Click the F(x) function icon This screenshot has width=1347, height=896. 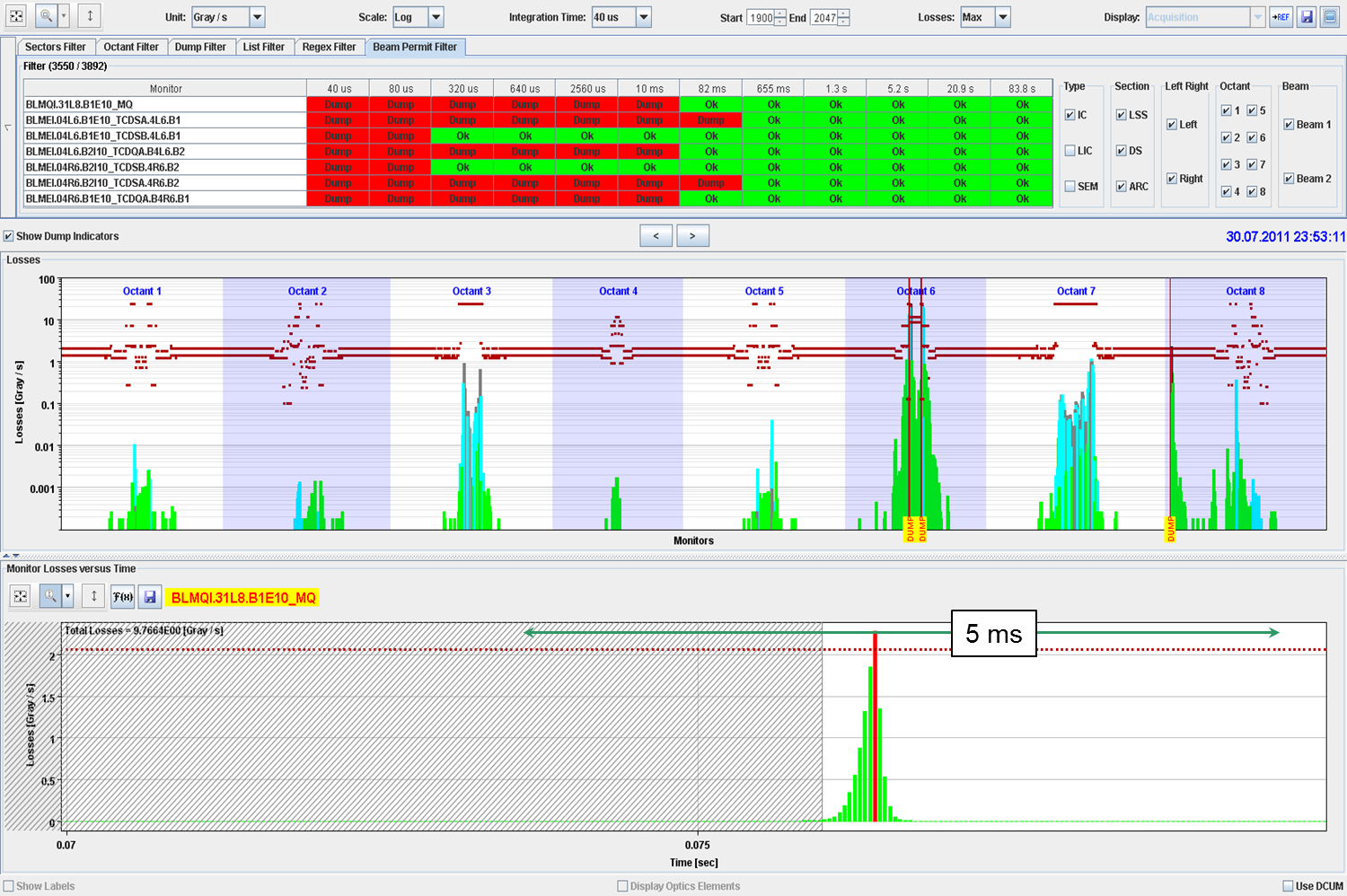click(x=123, y=596)
